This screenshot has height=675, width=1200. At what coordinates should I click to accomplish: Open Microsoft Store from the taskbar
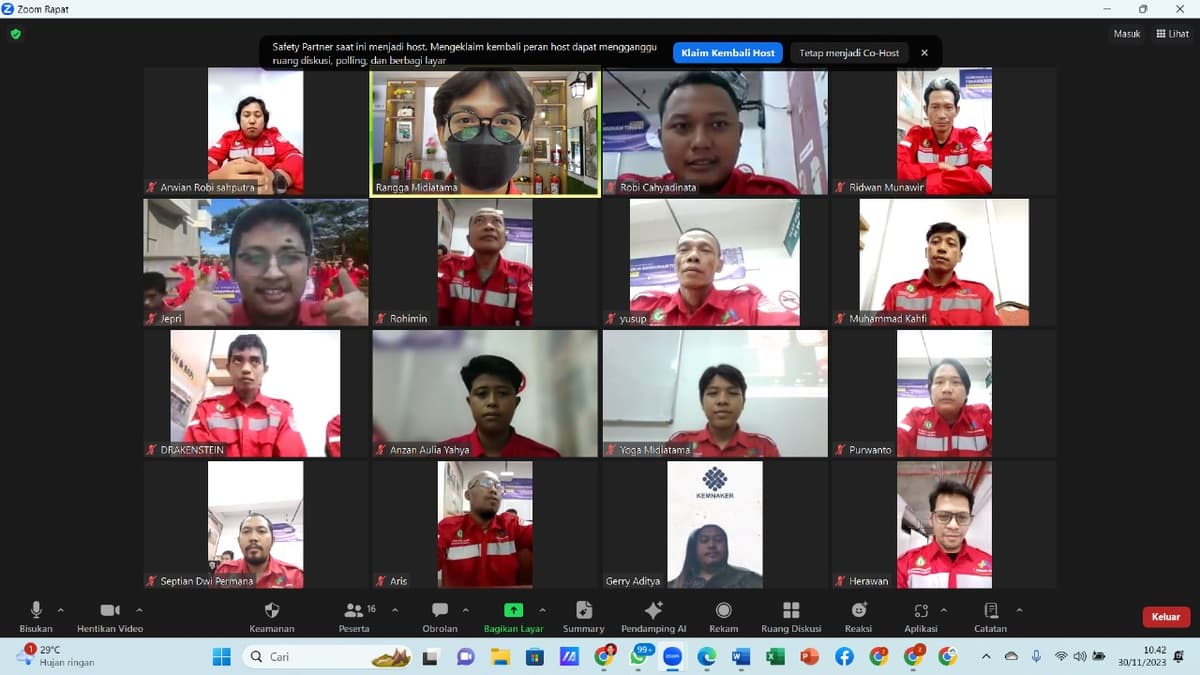pyautogui.click(x=535, y=656)
